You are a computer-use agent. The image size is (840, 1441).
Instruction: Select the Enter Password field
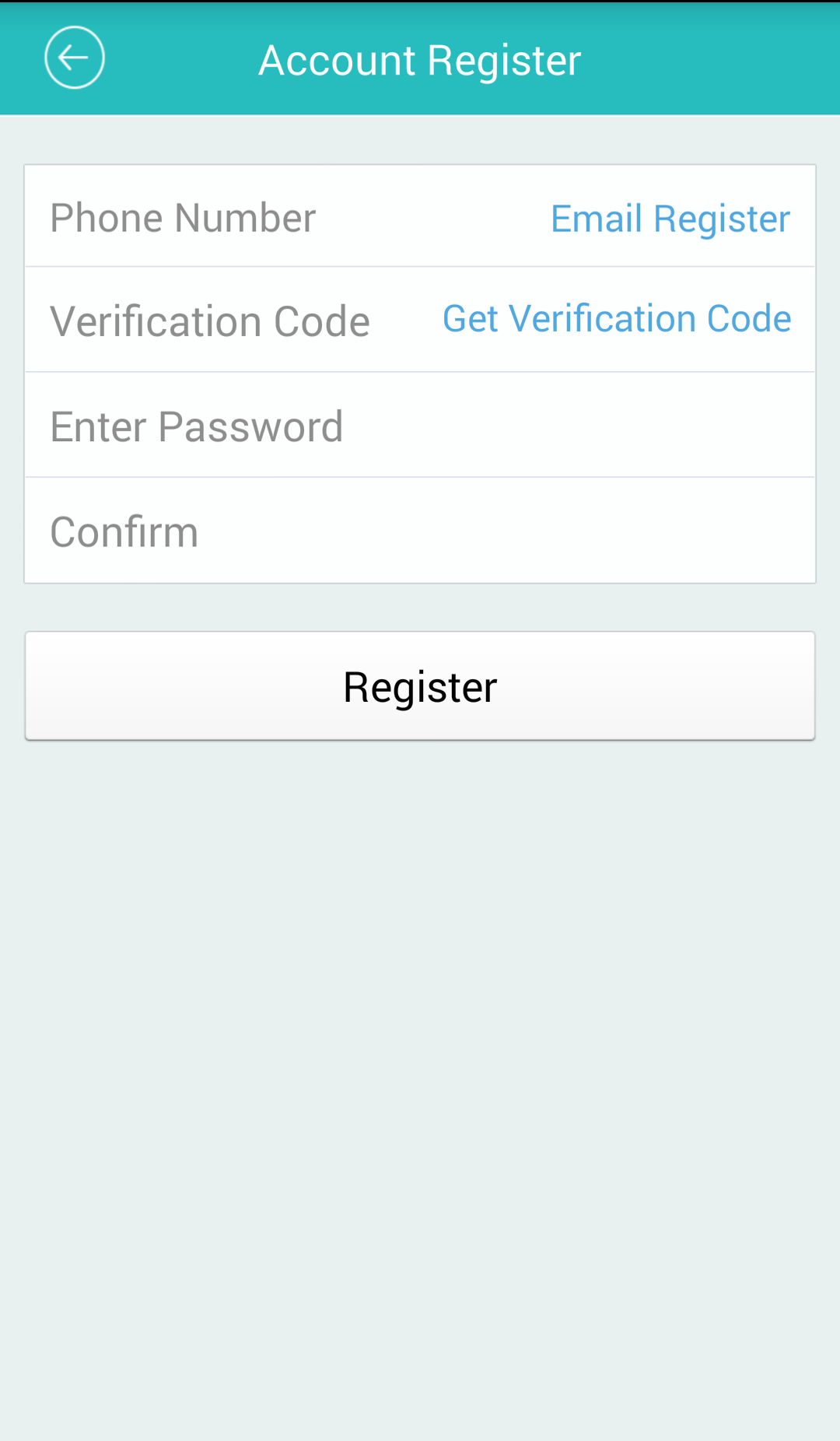pyautogui.click(x=420, y=426)
